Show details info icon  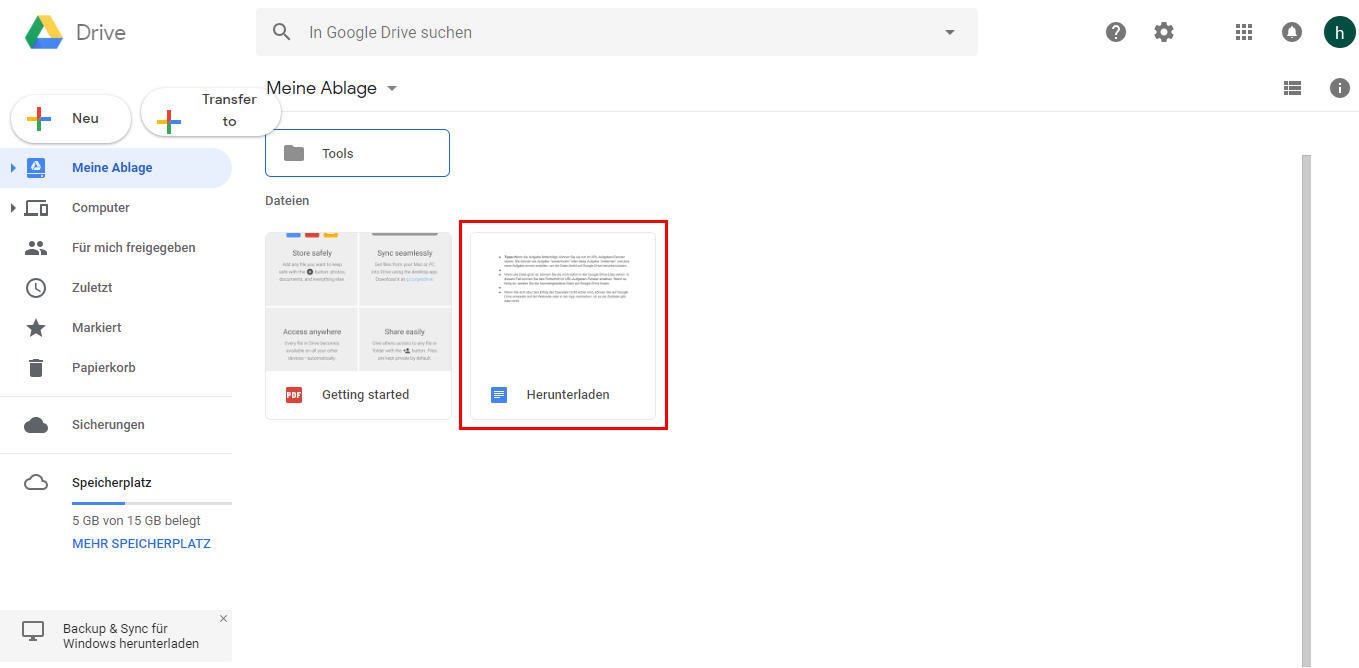[x=1340, y=88]
